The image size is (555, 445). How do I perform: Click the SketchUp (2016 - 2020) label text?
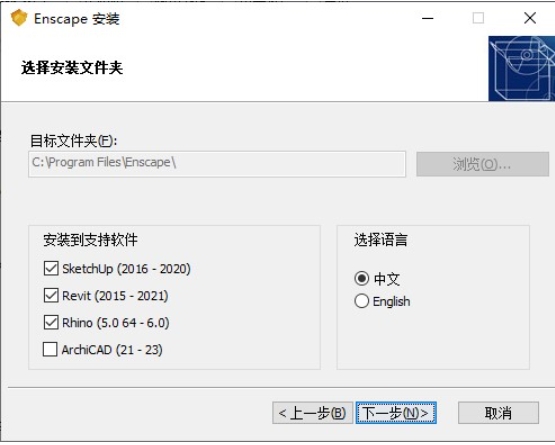(126, 269)
